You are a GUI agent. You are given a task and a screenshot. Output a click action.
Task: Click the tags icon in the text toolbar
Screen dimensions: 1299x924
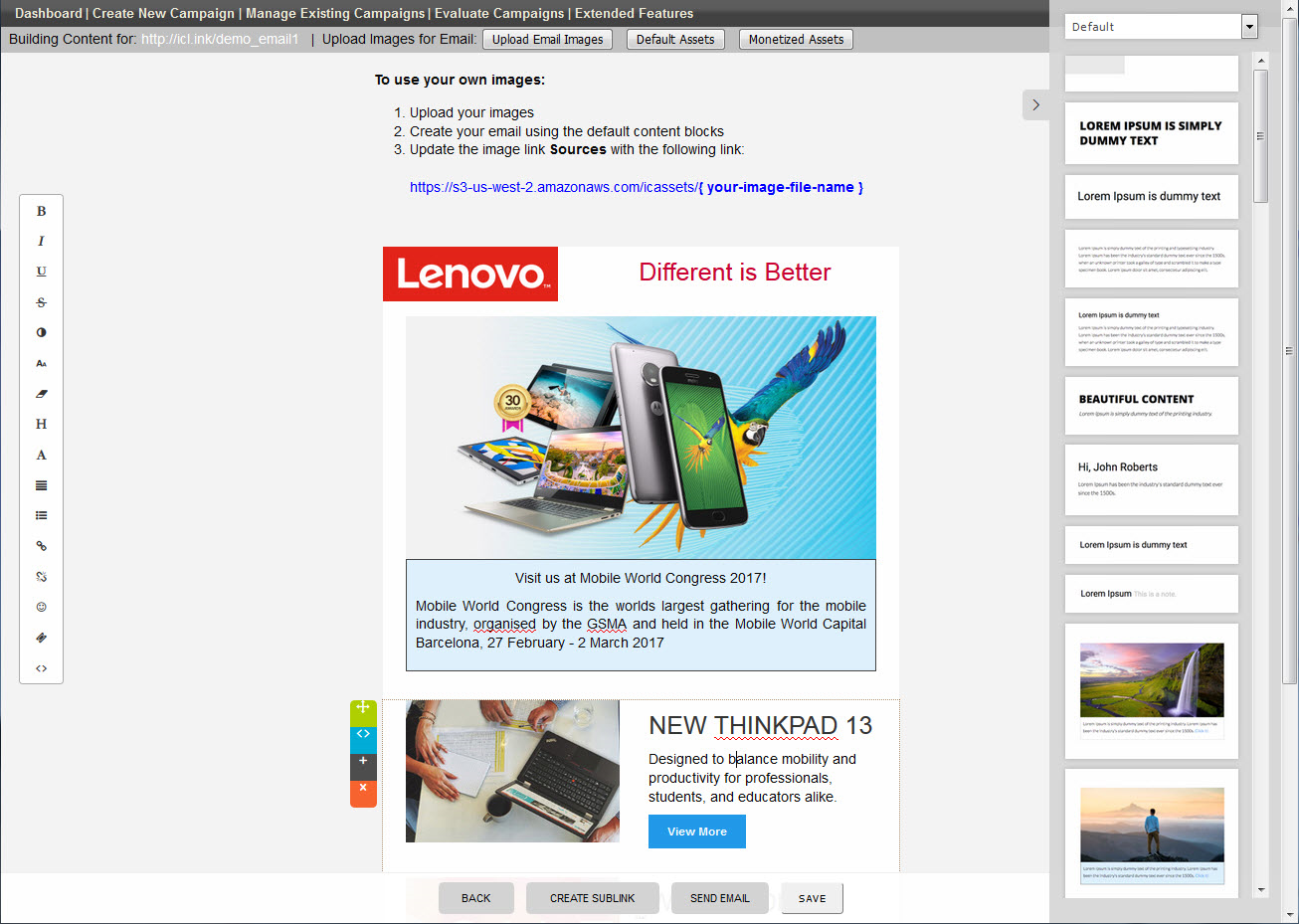[x=41, y=638]
